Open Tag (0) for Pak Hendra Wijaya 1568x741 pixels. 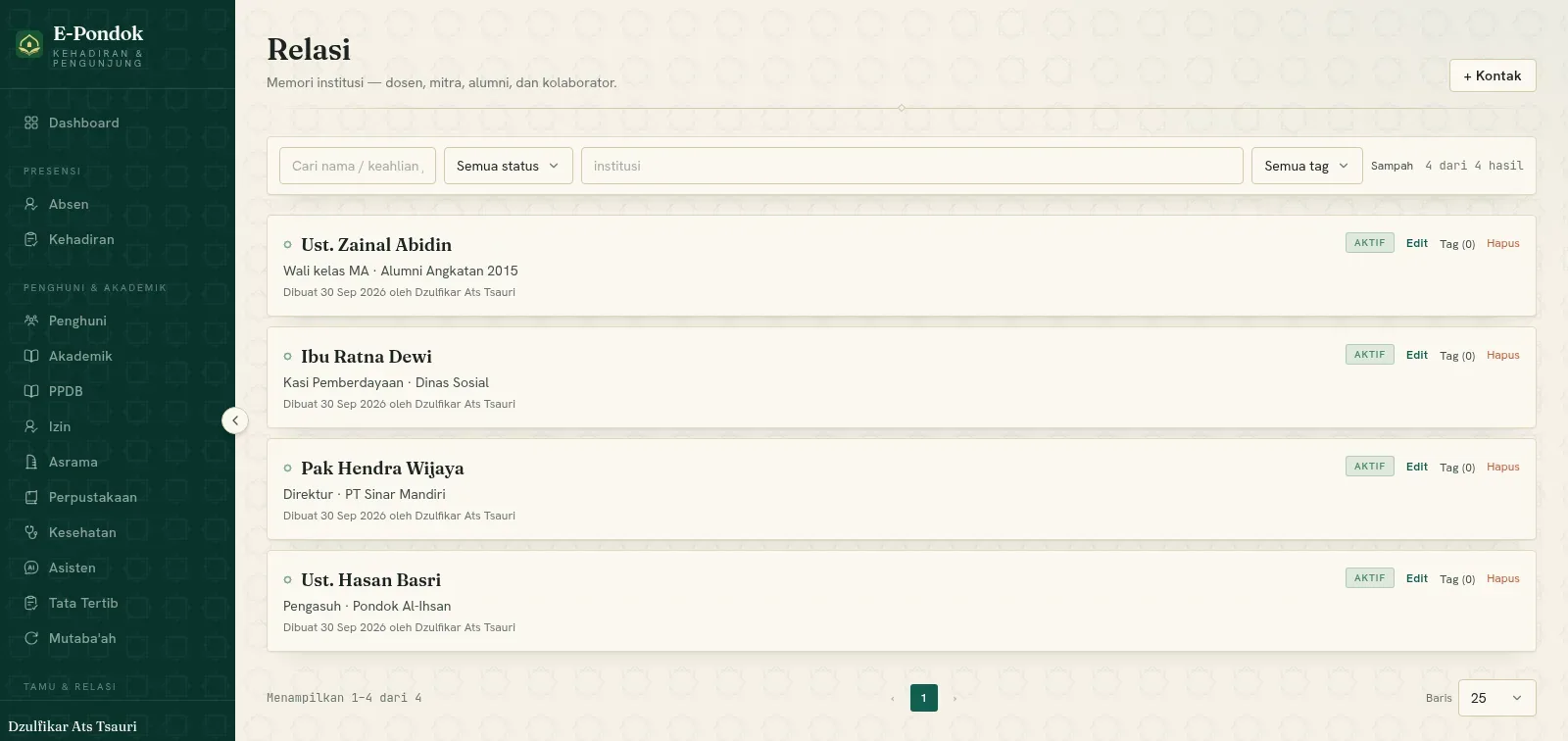click(x=1457, y=468)
